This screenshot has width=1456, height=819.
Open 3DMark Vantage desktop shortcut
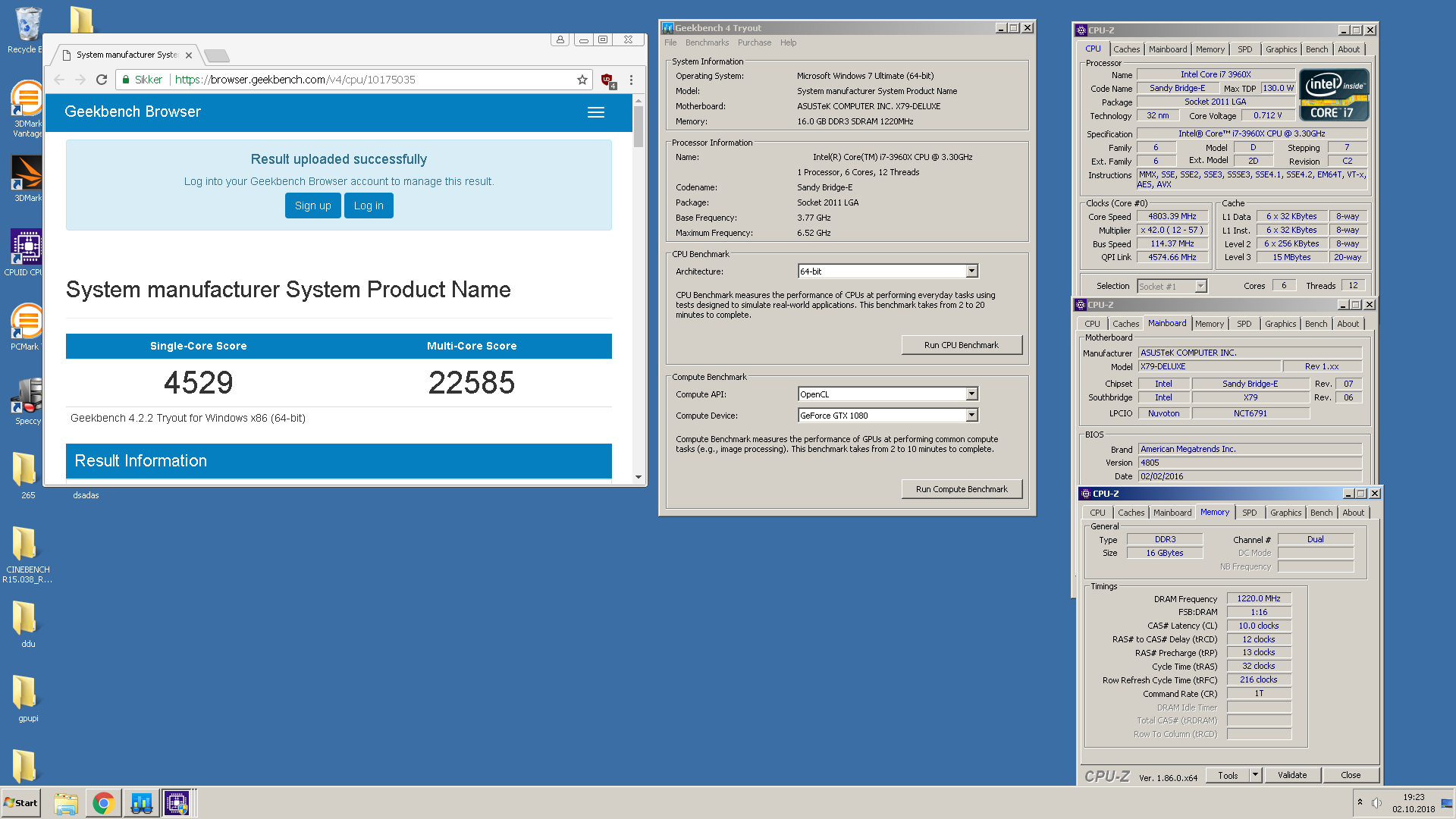tap(27, 108)
